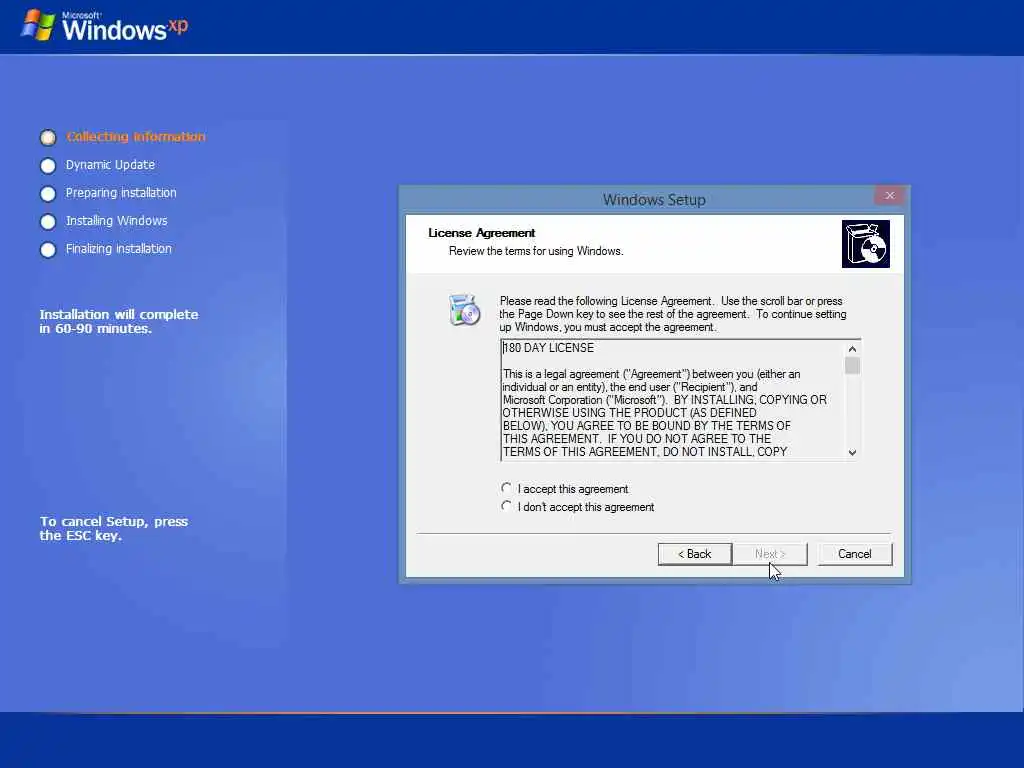
Task: Click the software box icon in header
Action: click(866, 244)
